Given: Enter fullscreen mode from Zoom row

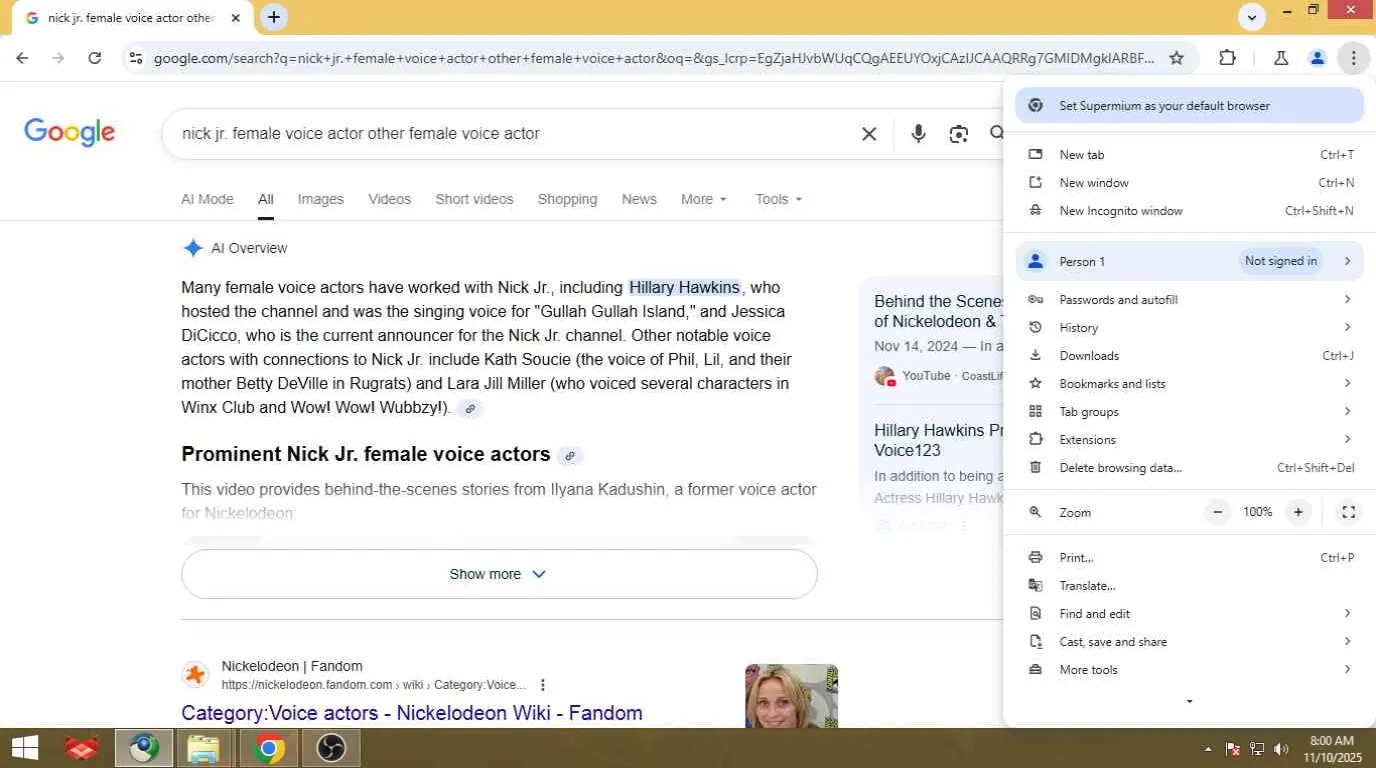Looking at the screenshot, I should click(1348, 512).
